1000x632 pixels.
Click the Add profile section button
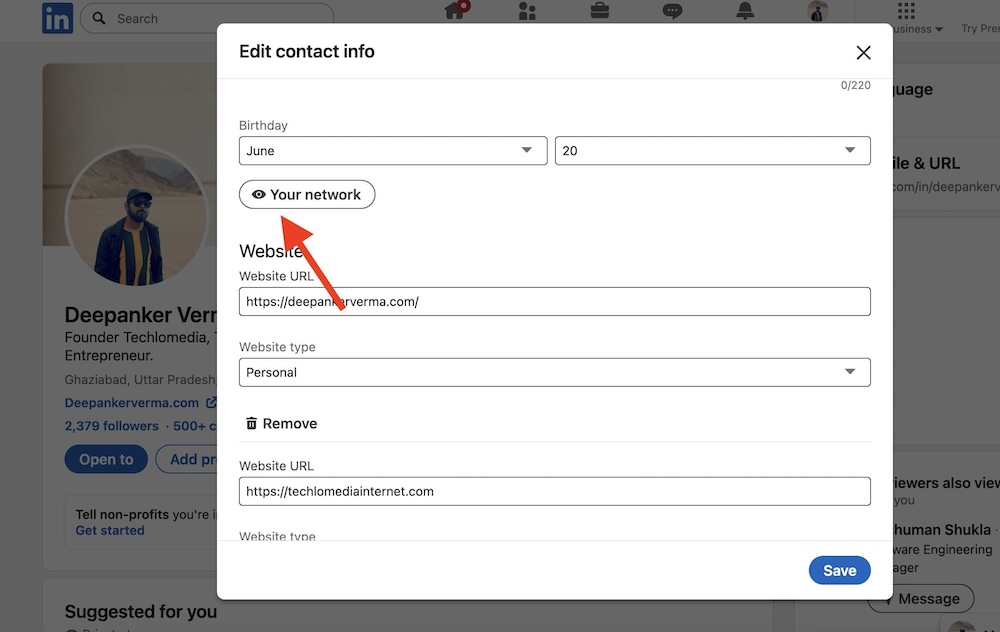[x=186, y=459]
